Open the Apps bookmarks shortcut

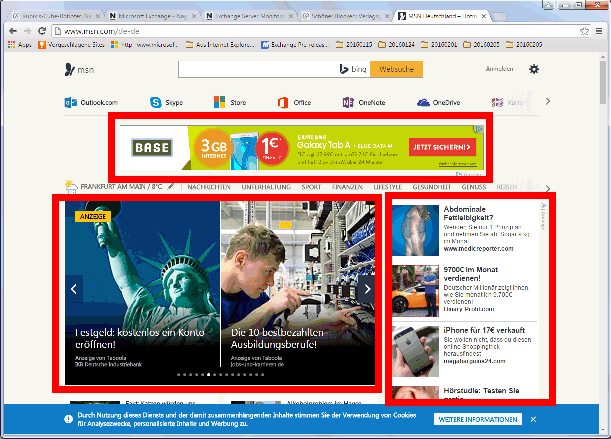(19, 45)
